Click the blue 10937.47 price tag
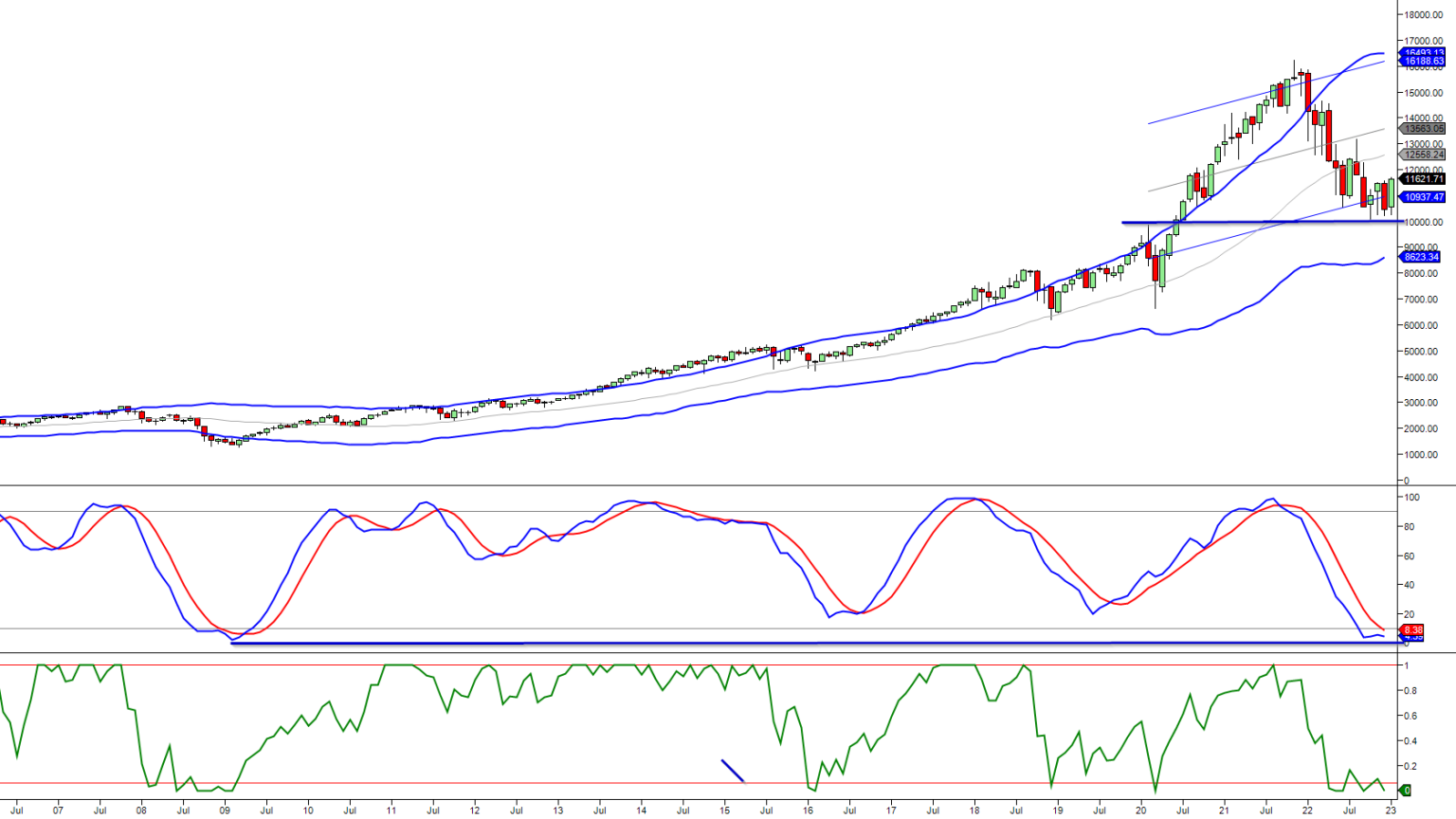 pyautogui.click(x=1424, y=196)
